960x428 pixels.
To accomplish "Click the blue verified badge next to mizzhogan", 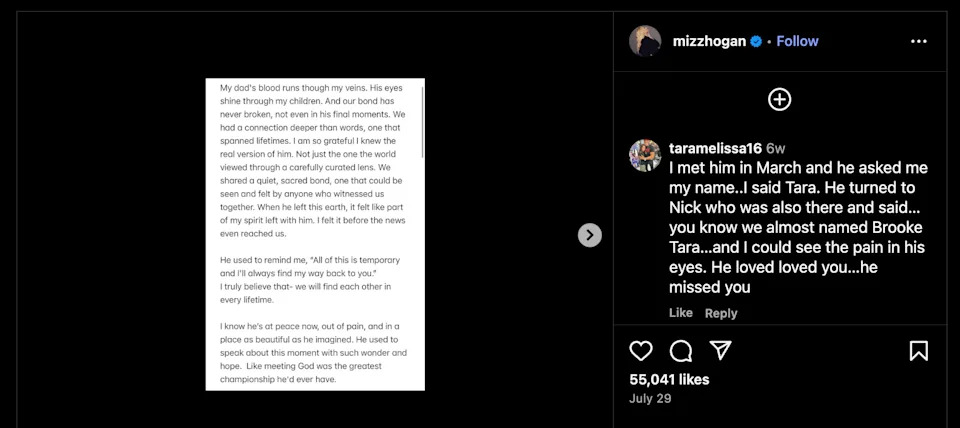I will [756, 42].
